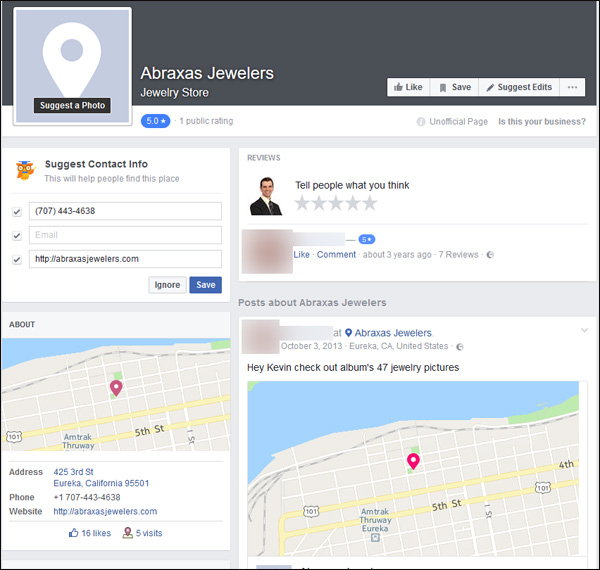The width and height of the screenshot is (600, 570).
Task: Click the reviewer's blurred profile picture
Action: pyautogui.click(x=267, y=251)
